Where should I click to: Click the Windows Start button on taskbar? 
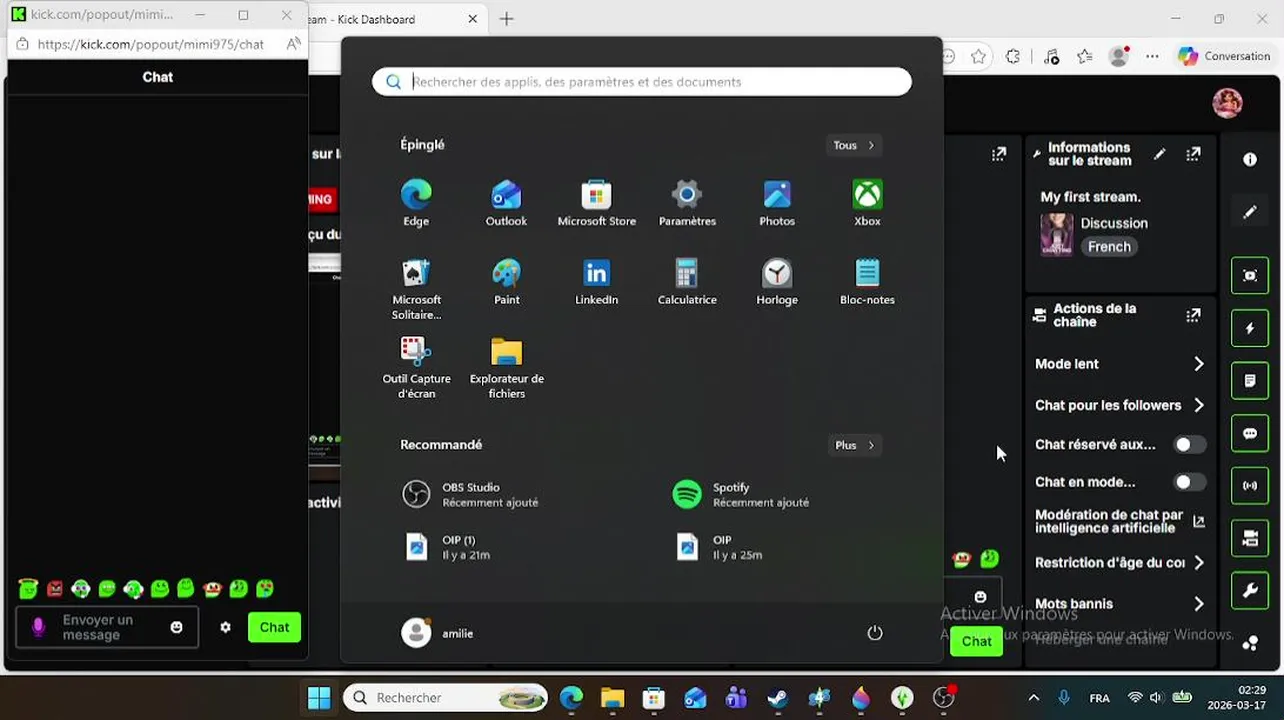(319, 697)
